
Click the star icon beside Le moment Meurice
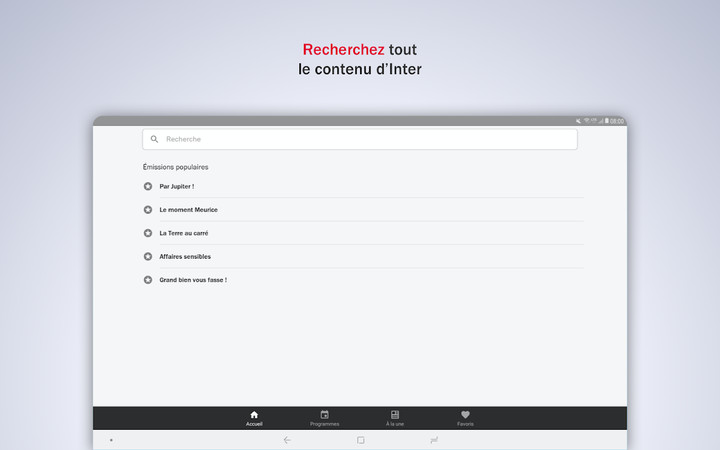click(148, 210)
